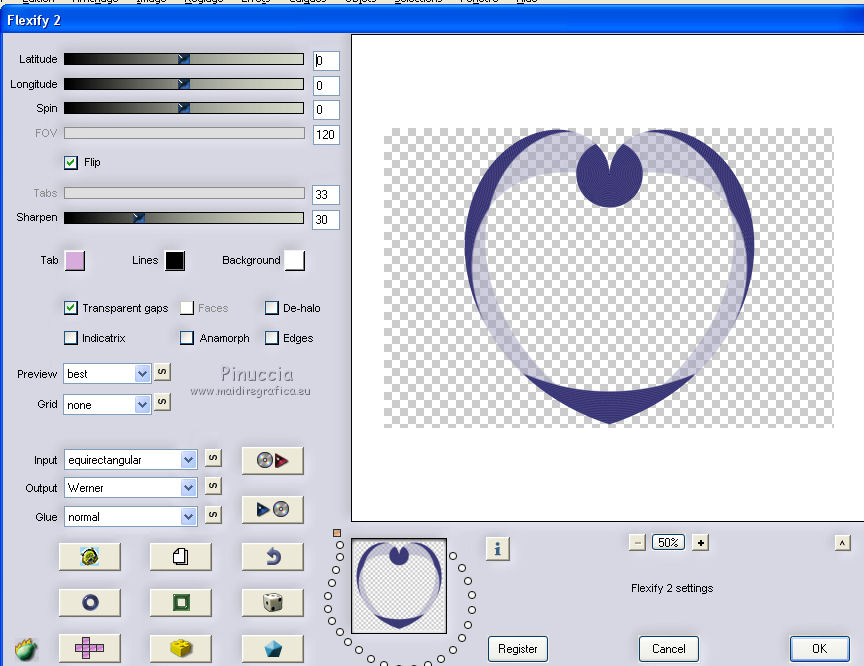Click the disabled Faces checkbox

pyautogui.click(x=187, y=308)
